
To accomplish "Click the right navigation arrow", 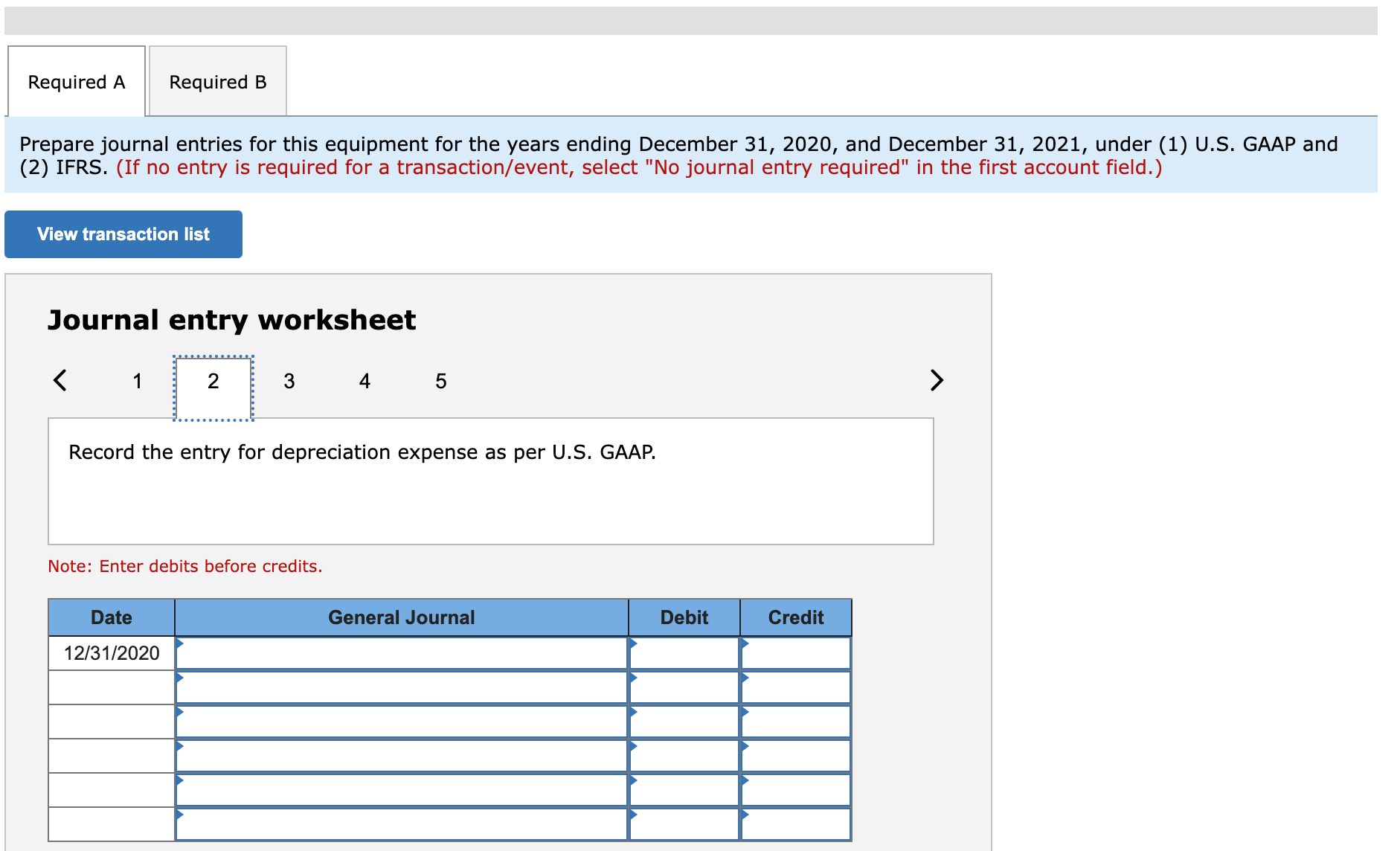I will click(937, 380).
